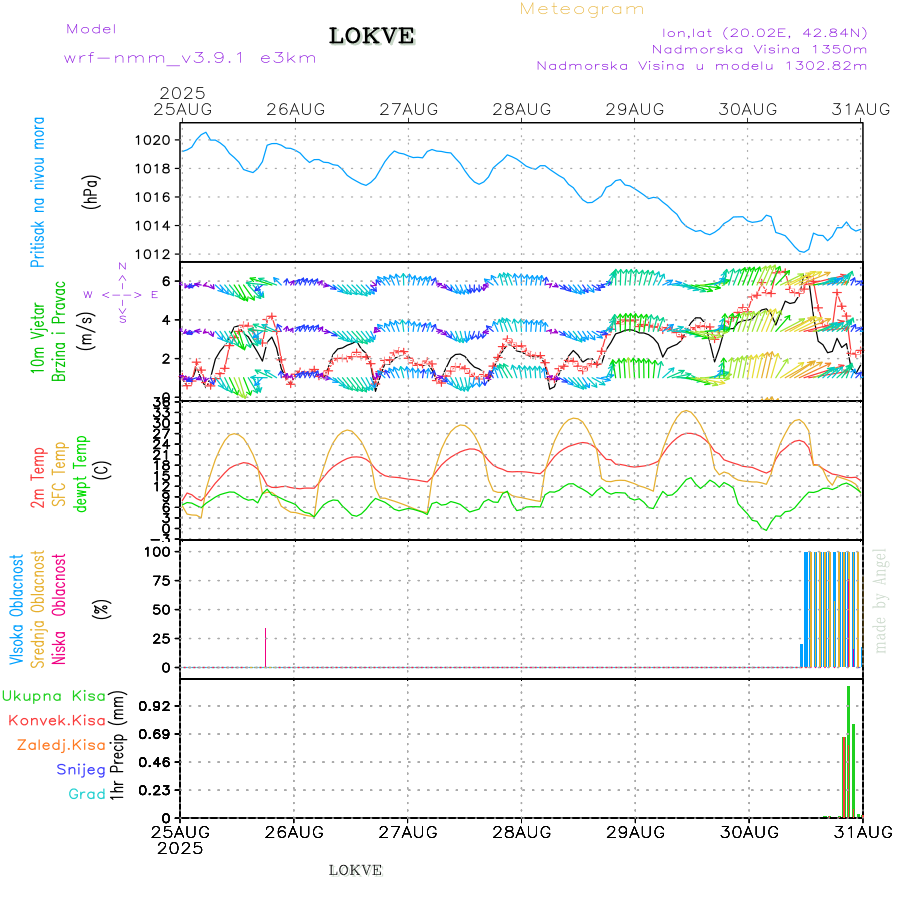Select the SFC Temp legend label
The width and height of the screenshot is (900, 900).
tap(58, 475)
